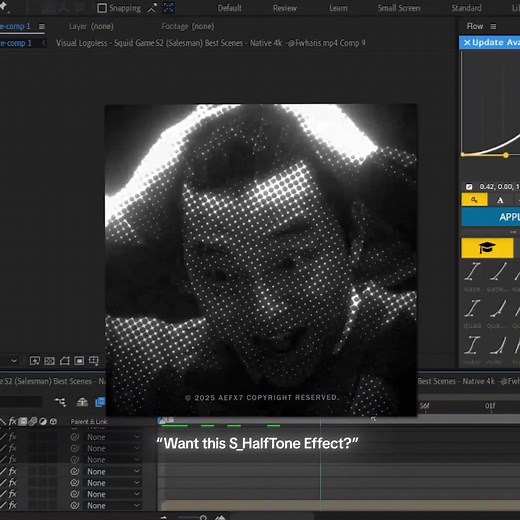Image resolution: width=520 pixels, height=520 pixels.
Task: Open the Flow panel hamburger menu
Action: [x=493, y=26]
